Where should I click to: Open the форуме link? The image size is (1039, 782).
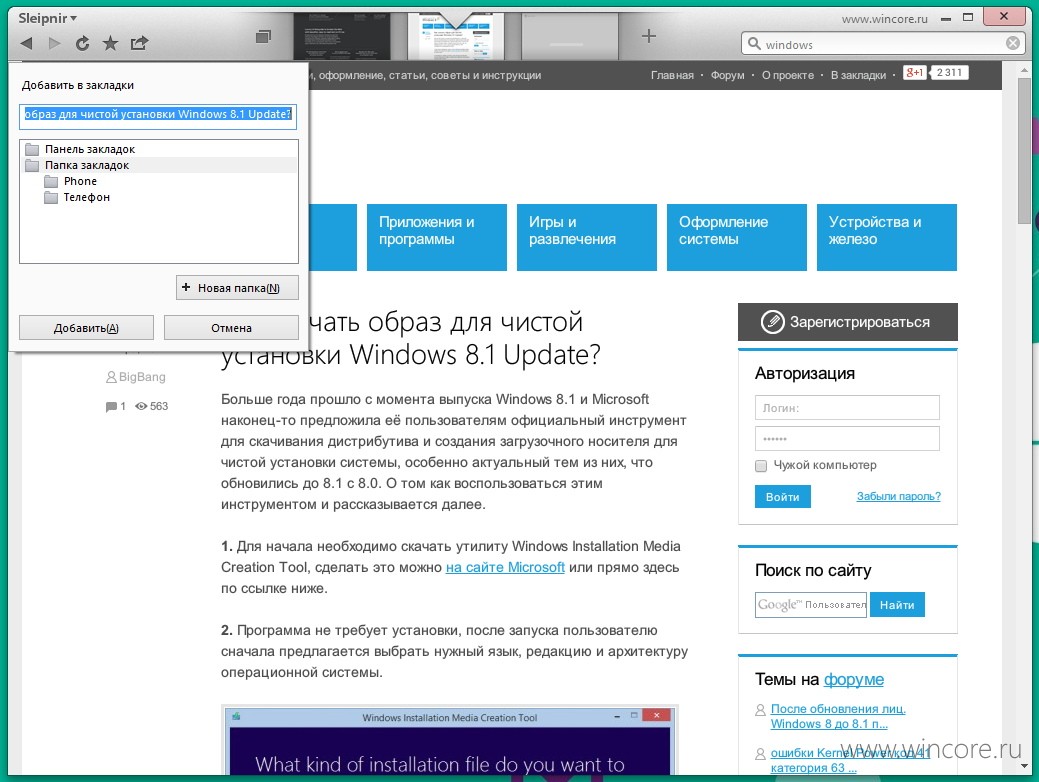click(853, 679)
